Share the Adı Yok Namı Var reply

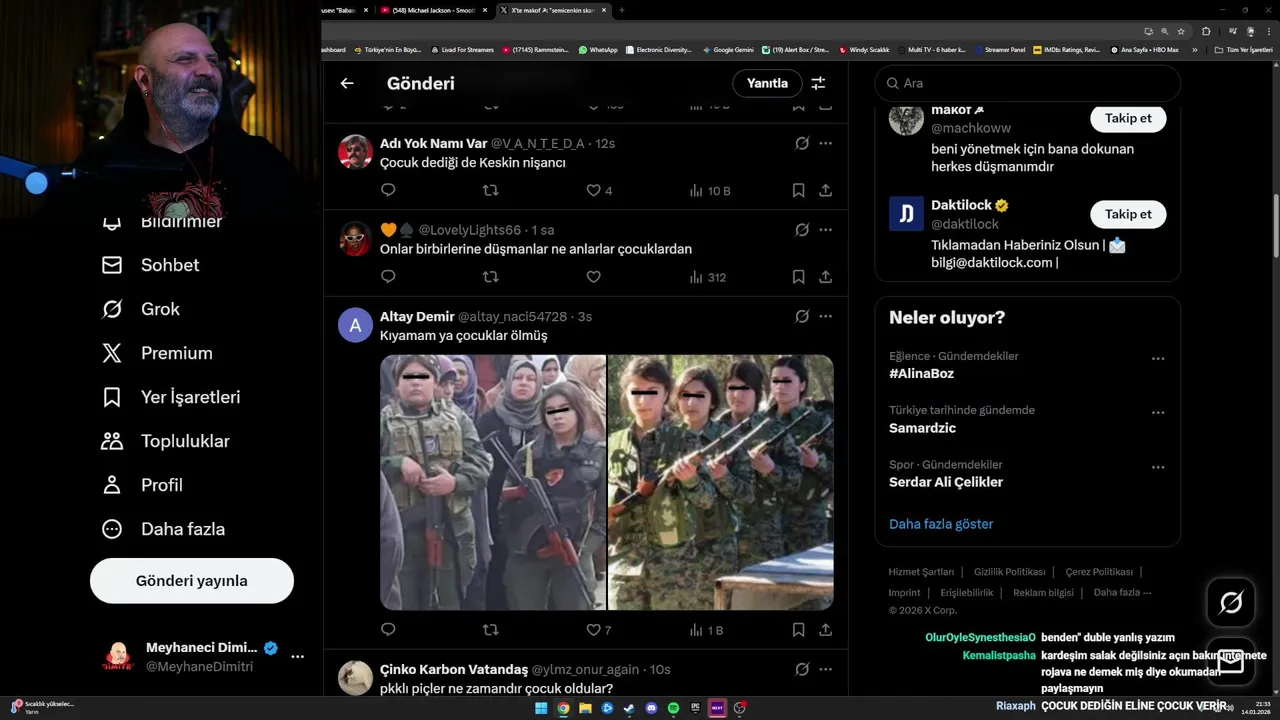[x=826, y=190]
